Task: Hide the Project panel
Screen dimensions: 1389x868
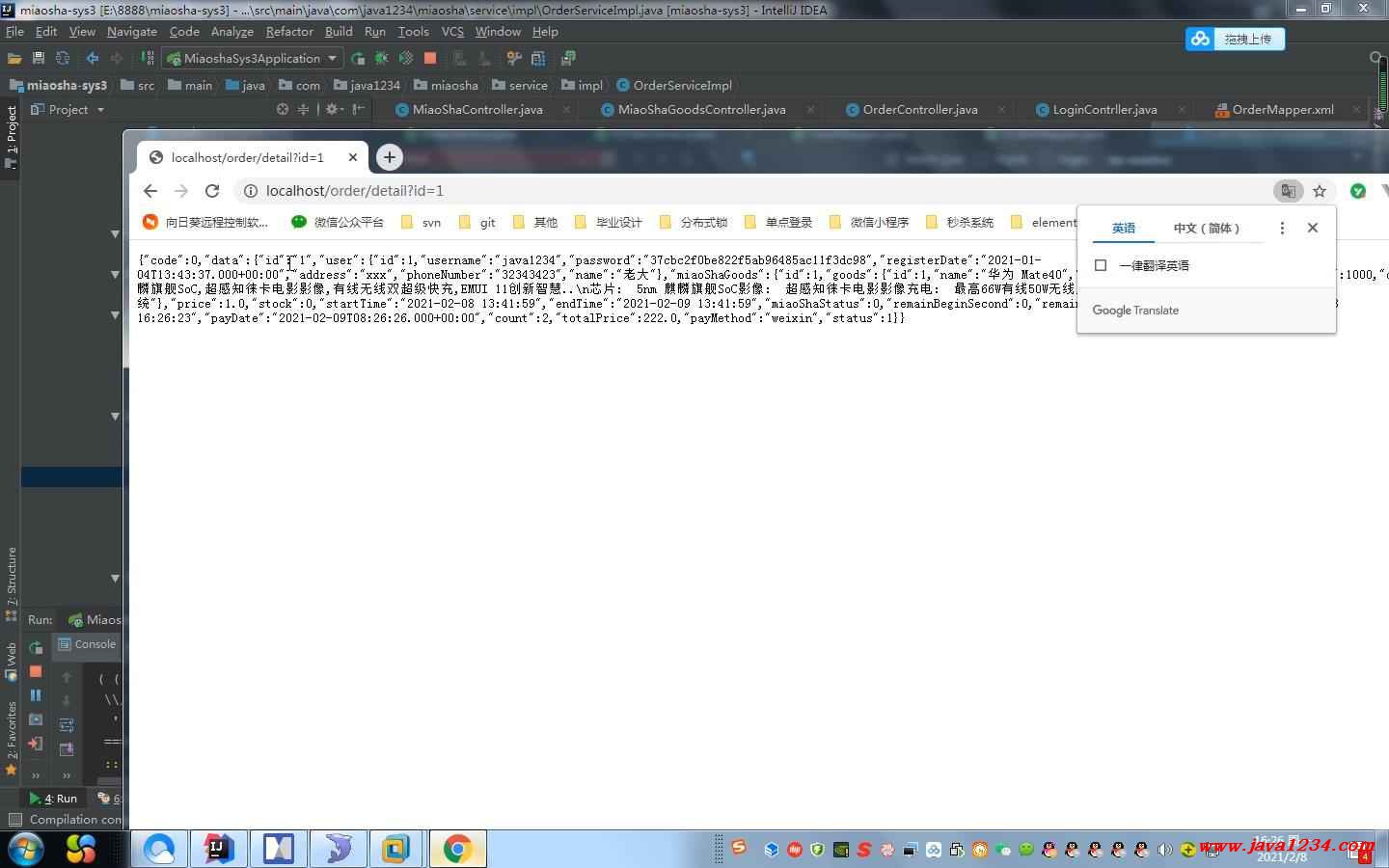Action: (x=358, y=109)
